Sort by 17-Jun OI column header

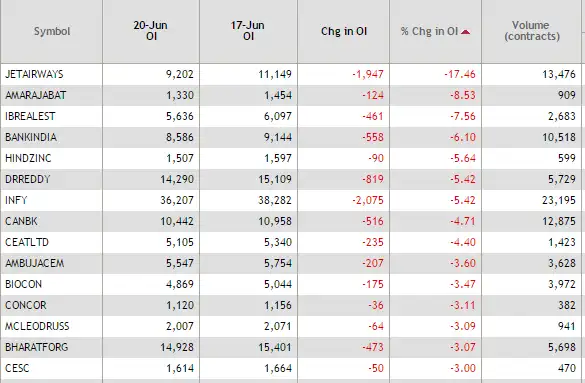pyautogui.click(x=248, y=31)
